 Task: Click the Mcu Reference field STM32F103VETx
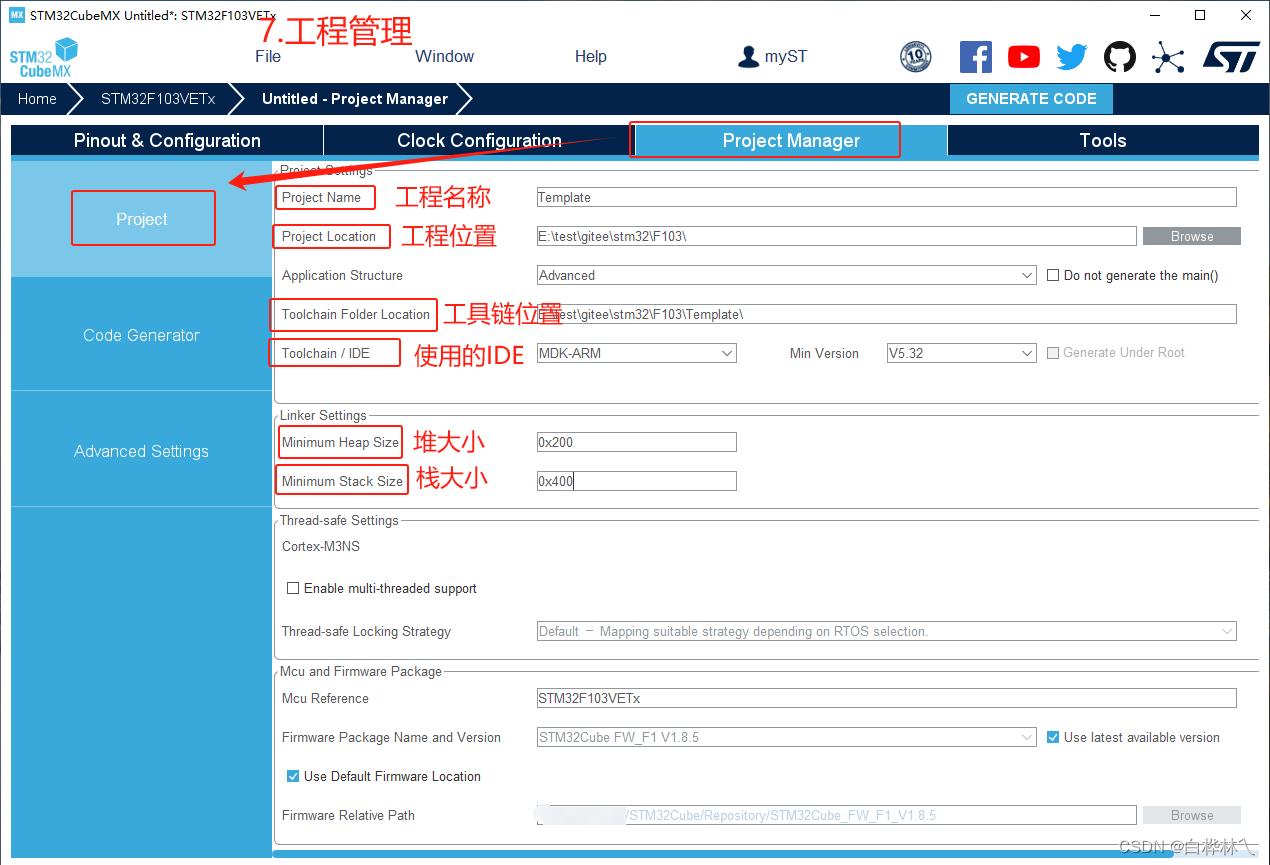887,698
